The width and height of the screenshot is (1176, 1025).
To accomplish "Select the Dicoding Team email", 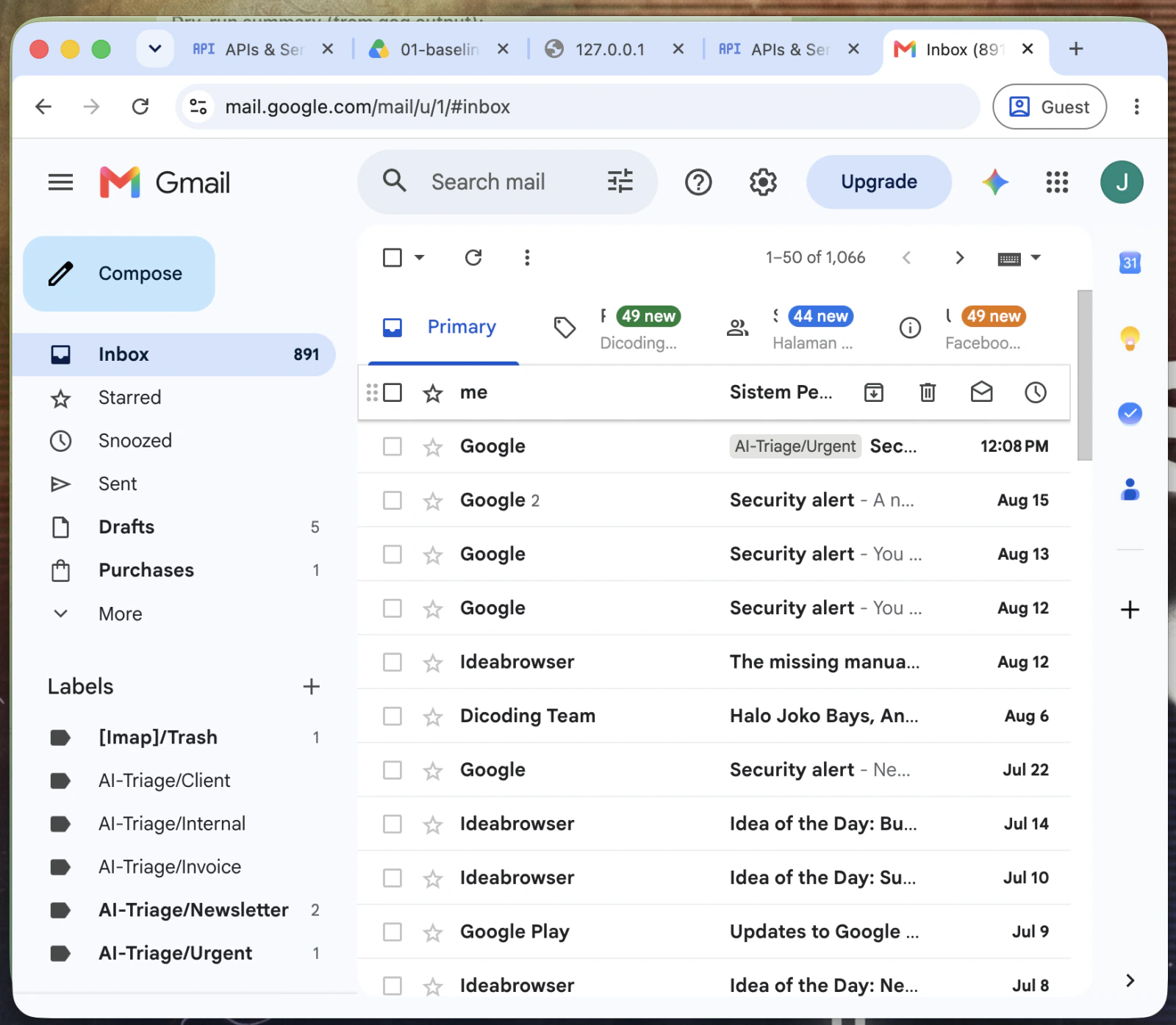I will click(392, 716).
